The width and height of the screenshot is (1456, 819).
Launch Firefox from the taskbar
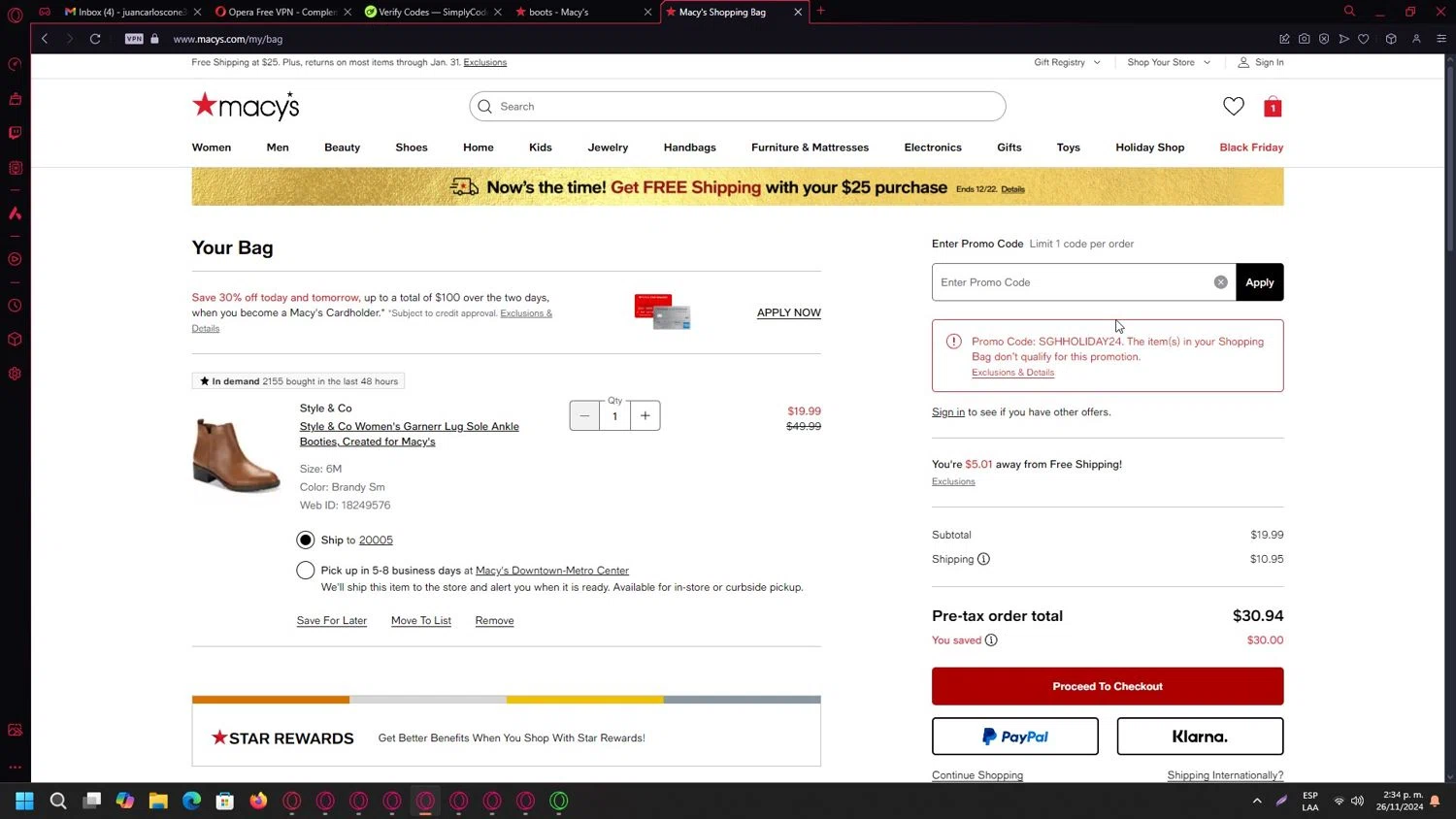[x=258, y=801]
